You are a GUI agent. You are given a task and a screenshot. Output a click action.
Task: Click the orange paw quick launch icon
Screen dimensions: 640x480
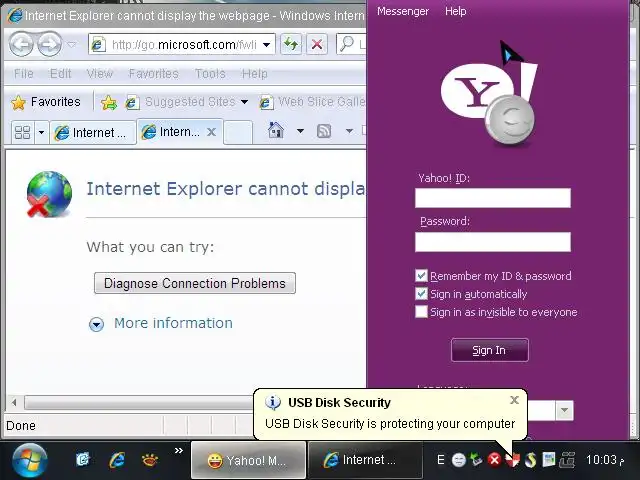(x=150, y=460)
